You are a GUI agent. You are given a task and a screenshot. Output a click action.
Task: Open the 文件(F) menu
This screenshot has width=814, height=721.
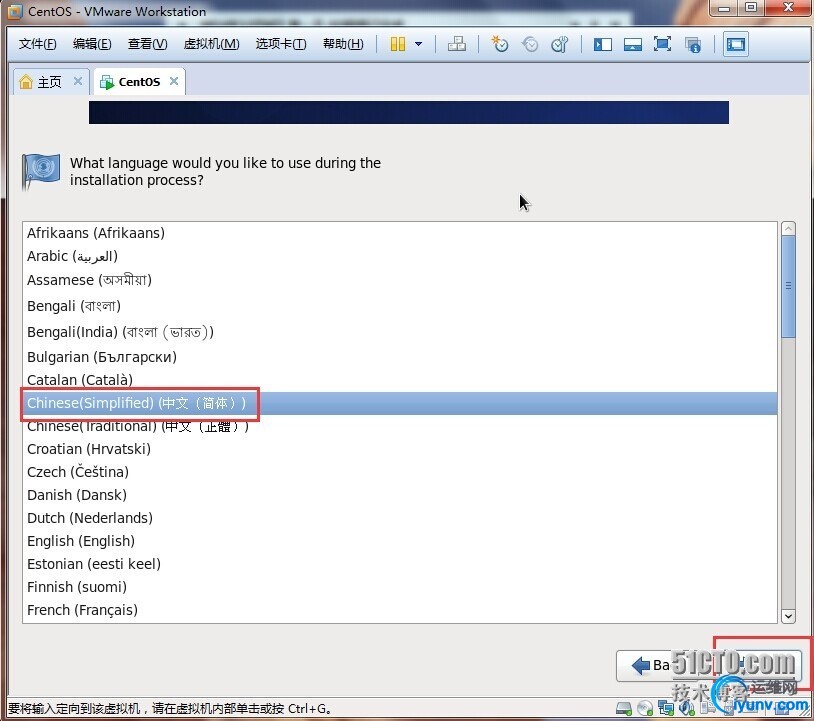click(x=37, y=44)
